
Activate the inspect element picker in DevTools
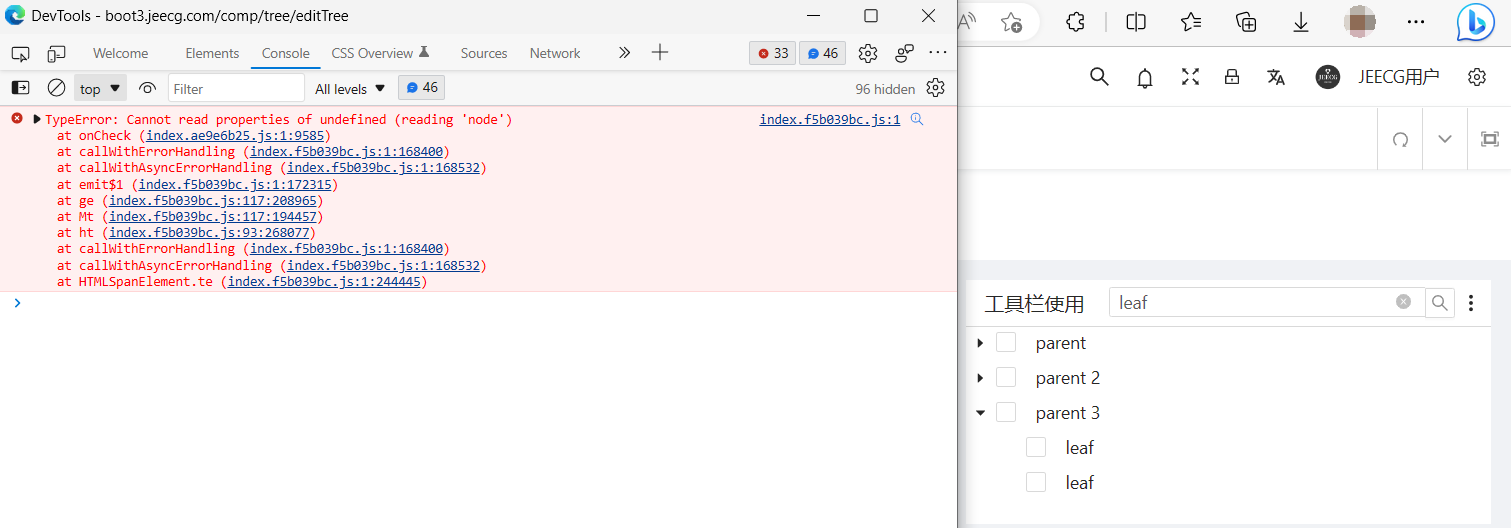(20, 53)
